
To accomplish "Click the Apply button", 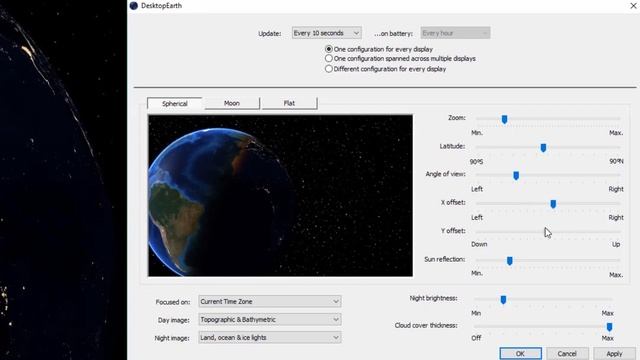I will tap(614, 353).
